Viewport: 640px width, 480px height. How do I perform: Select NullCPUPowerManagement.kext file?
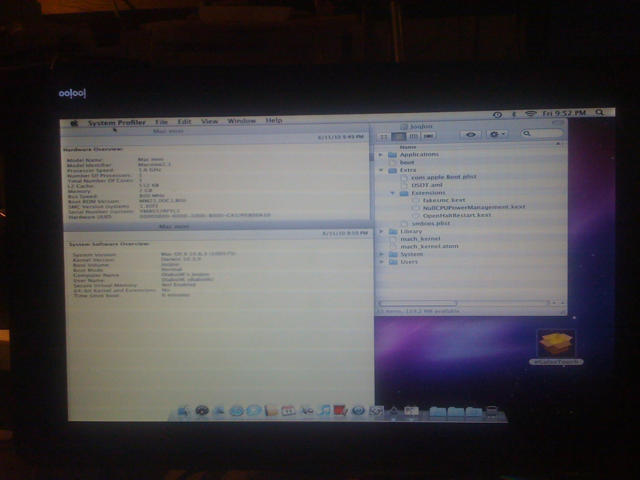coord(473,207)
